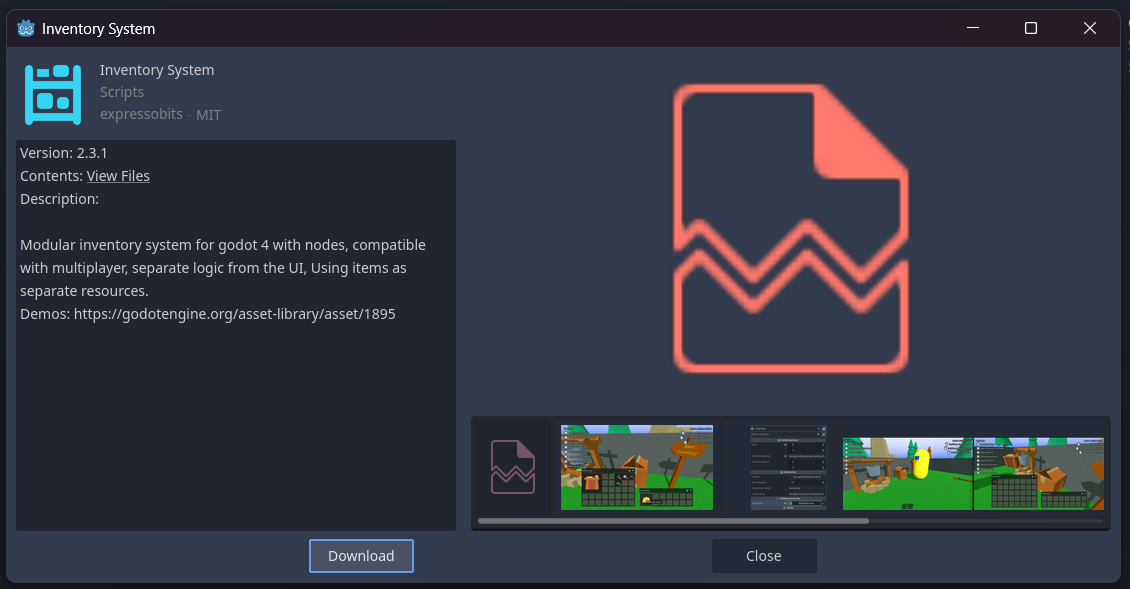Click the Description: label
This screenshot has height=589, width=1130.
[59, 199]
